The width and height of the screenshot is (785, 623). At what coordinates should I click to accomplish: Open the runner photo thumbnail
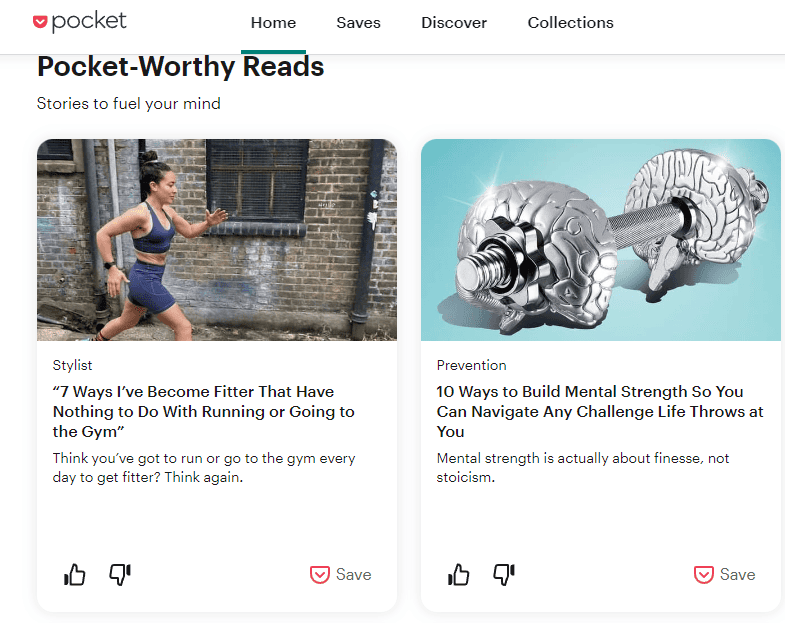[217, 240]
